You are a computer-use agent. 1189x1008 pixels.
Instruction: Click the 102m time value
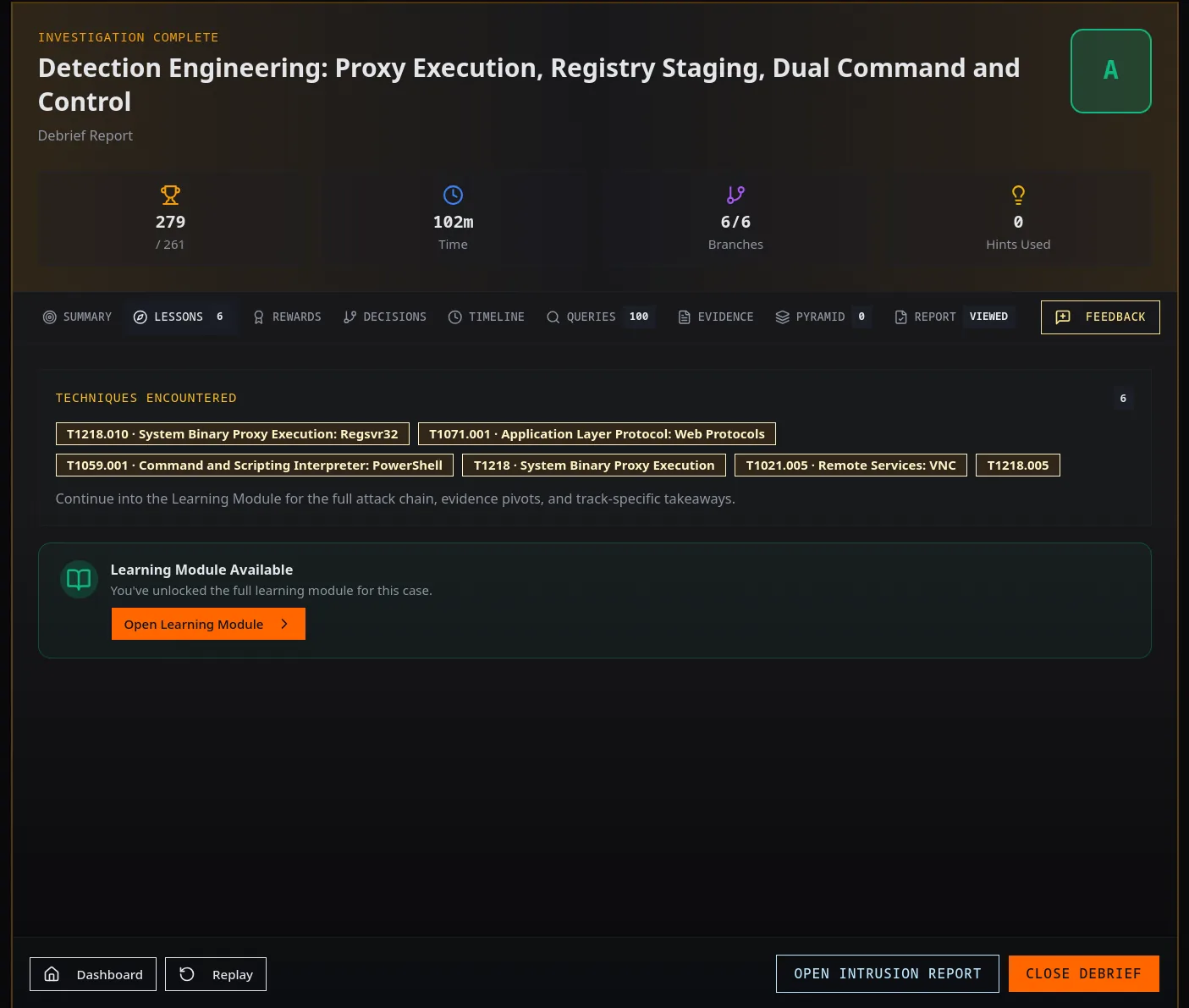[x=453, y=222]
